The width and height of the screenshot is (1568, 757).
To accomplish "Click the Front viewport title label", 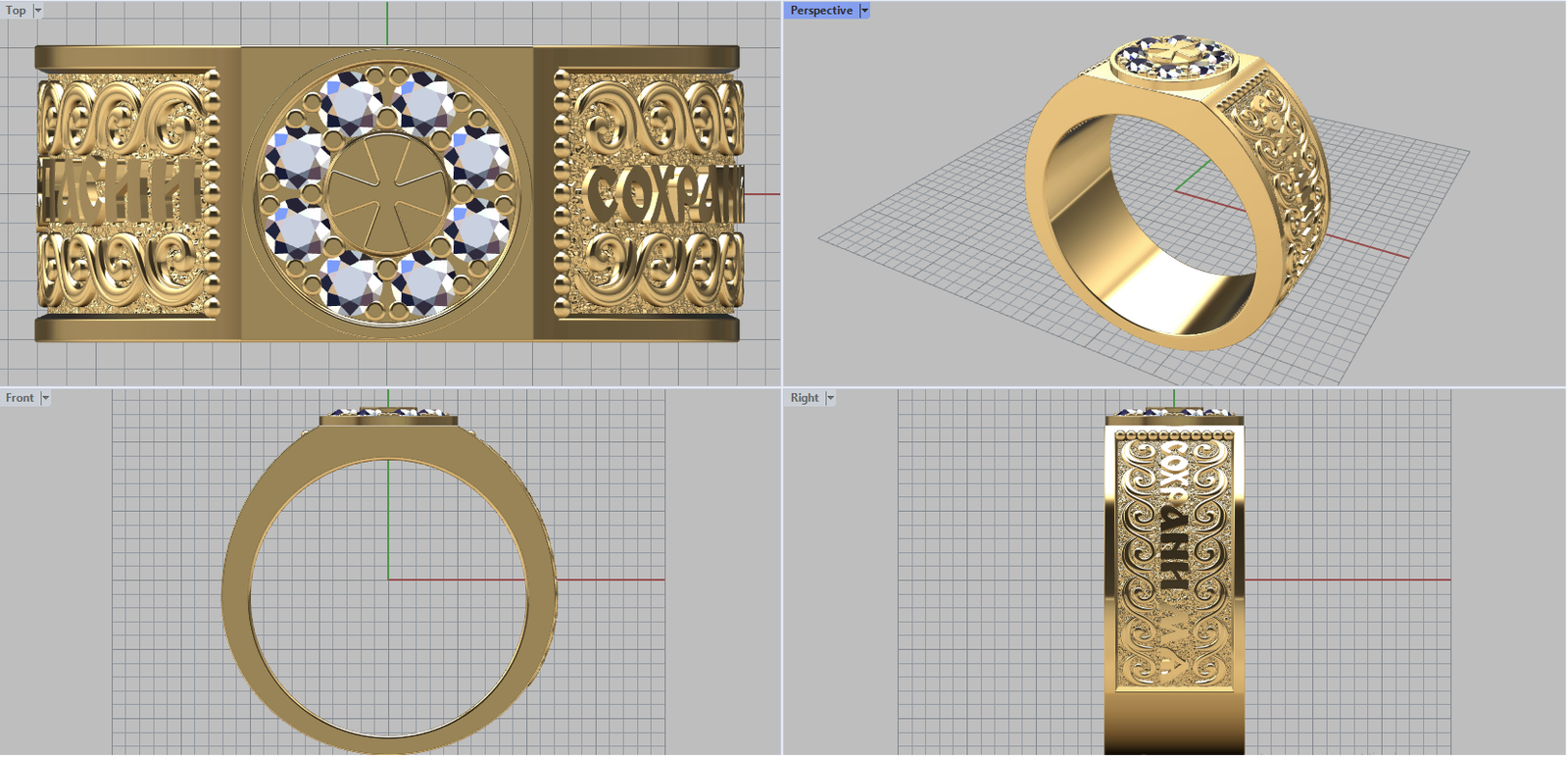I will click(x=20, y=398).
